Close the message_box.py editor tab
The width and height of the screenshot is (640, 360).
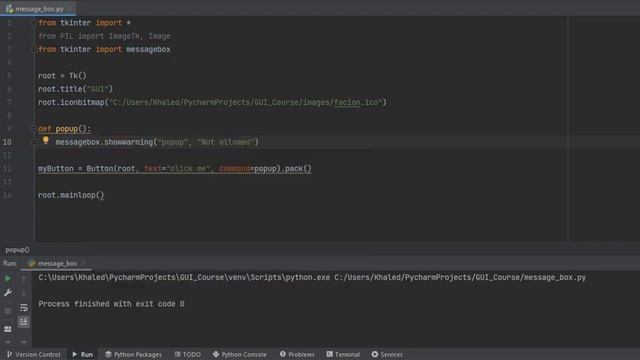click(70, 9)
